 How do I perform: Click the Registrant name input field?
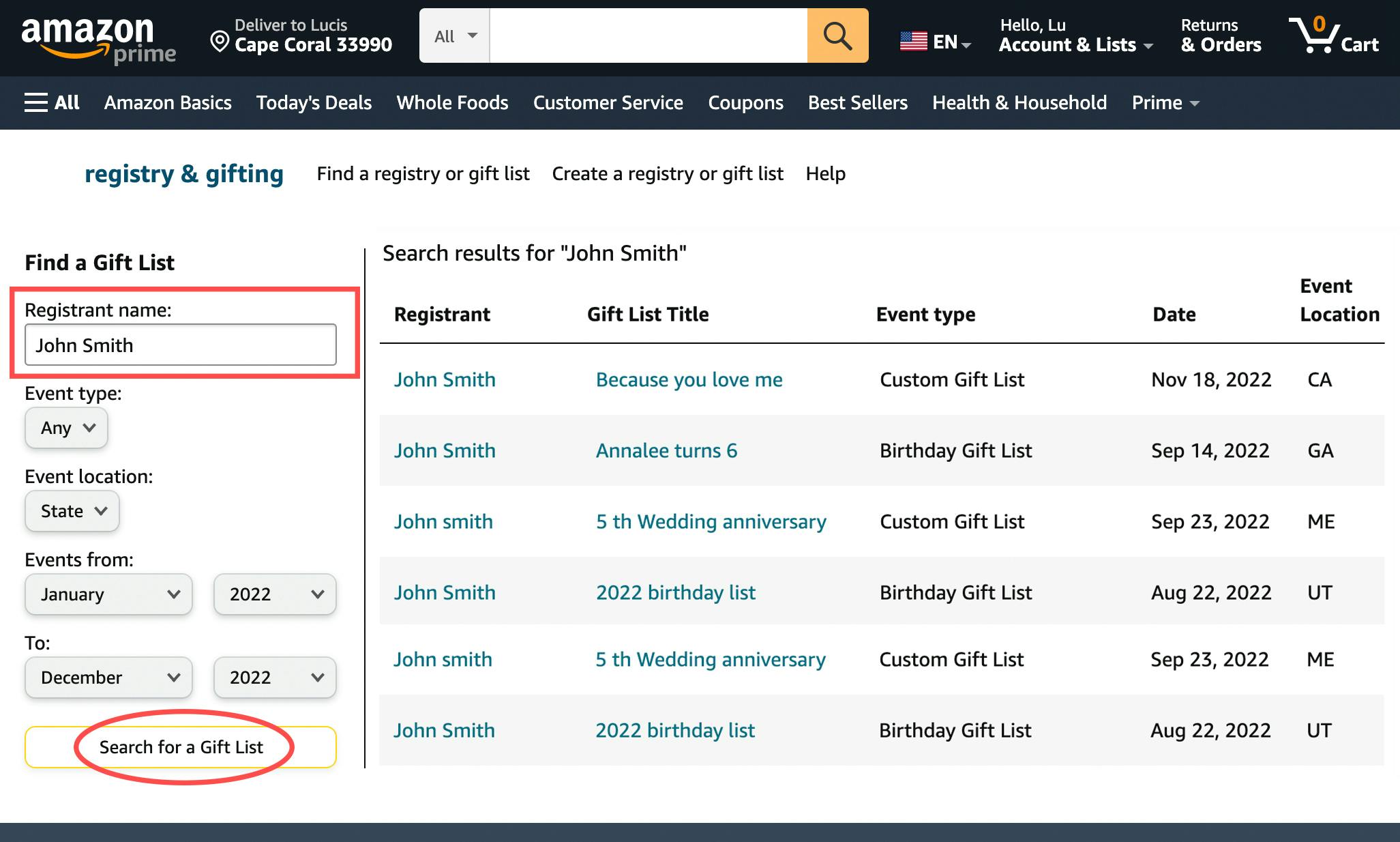click(x=181, y=345)
